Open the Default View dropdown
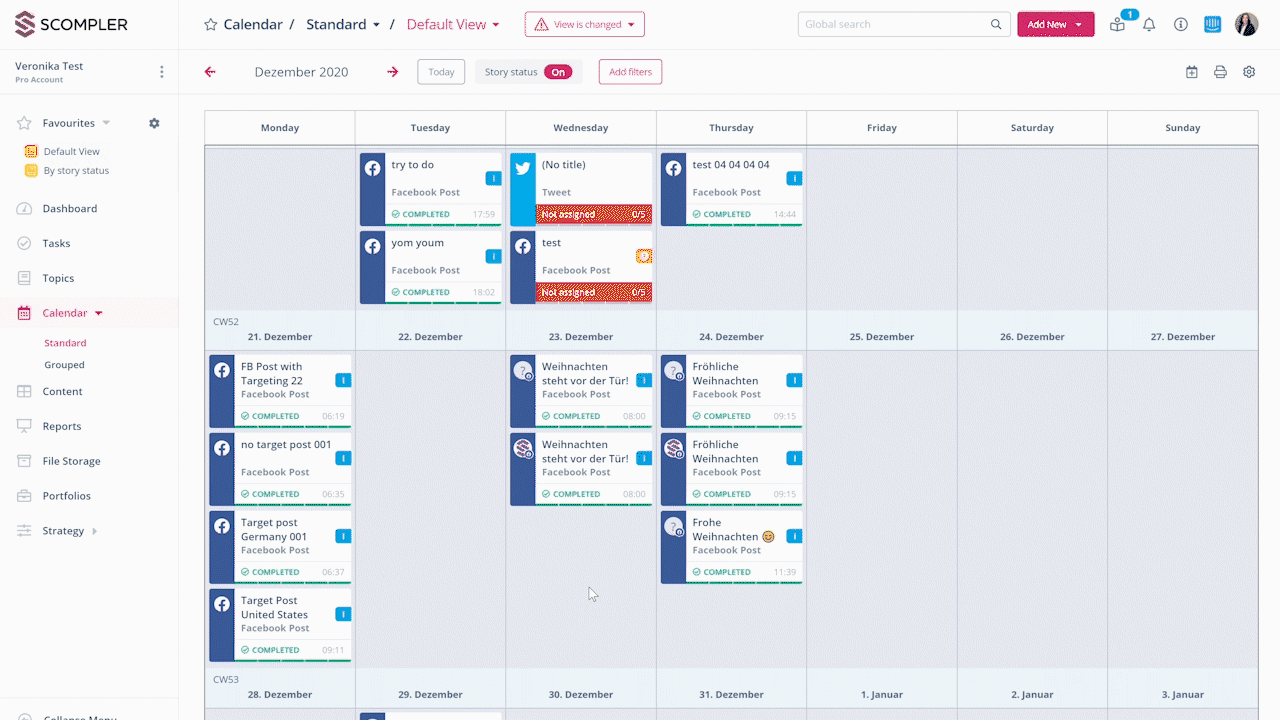The height and width of the screenshot is (720, 1280). 453,25
